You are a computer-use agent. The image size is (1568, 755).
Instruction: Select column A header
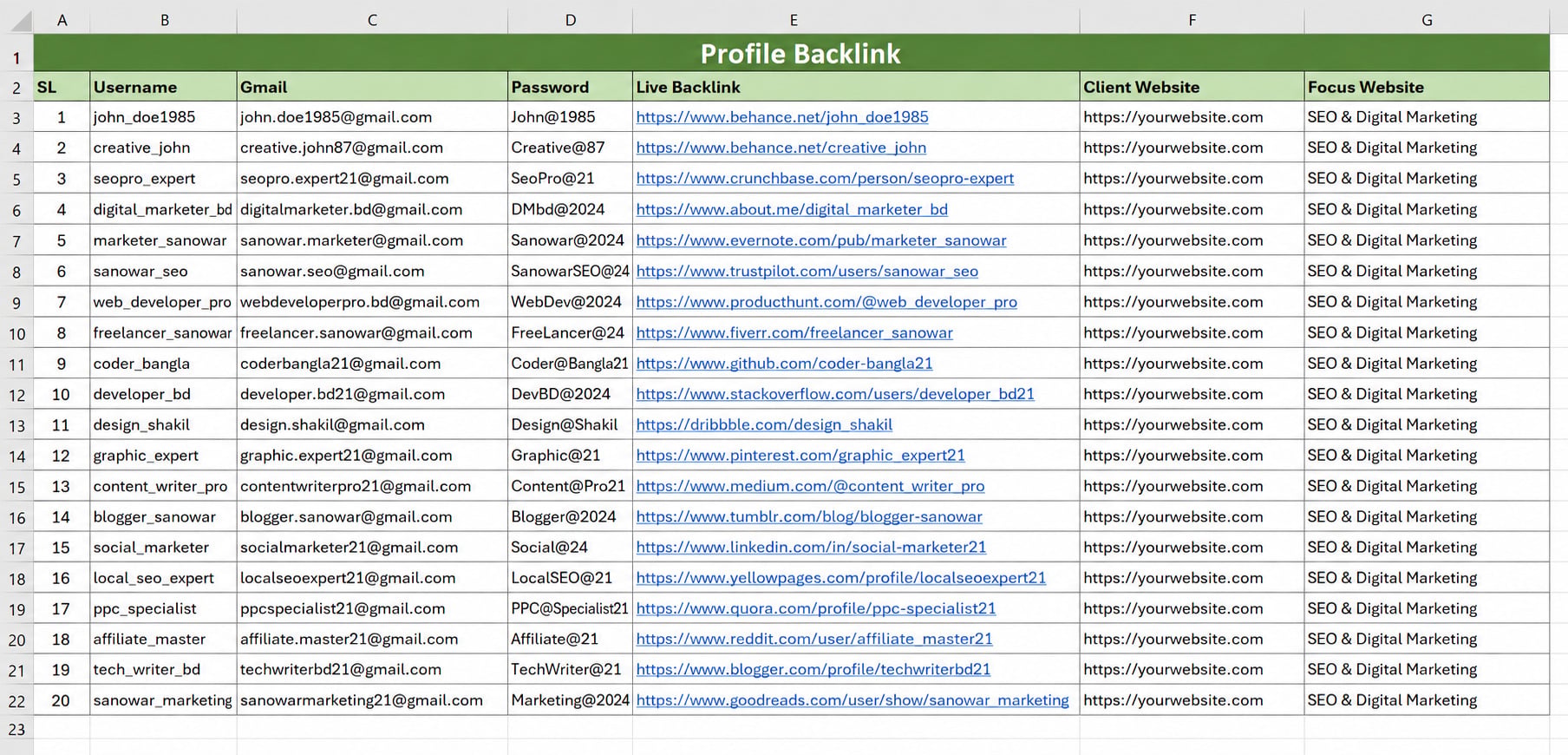point(62,20)
